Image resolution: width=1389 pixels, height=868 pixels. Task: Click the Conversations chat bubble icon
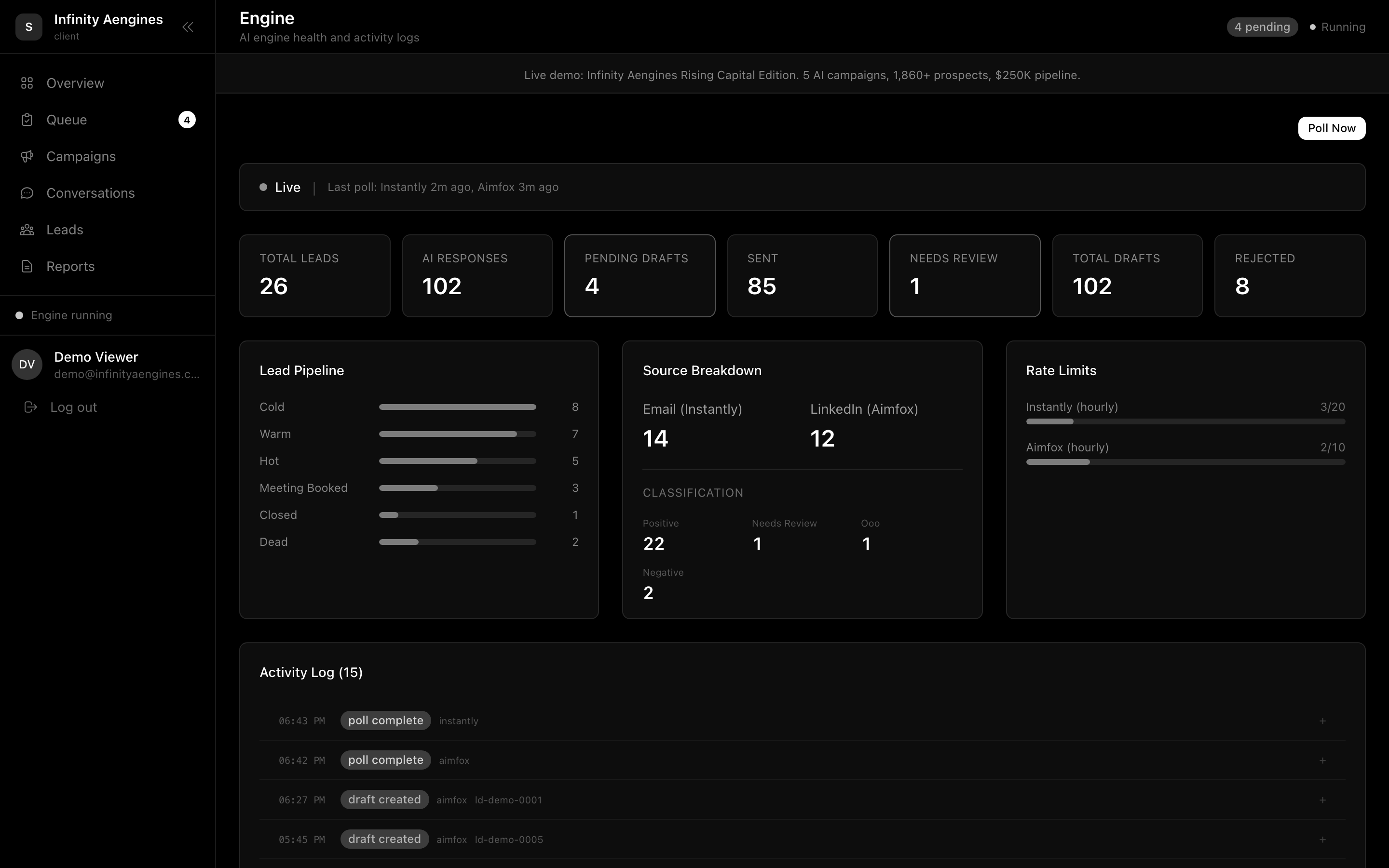(27, 193)
